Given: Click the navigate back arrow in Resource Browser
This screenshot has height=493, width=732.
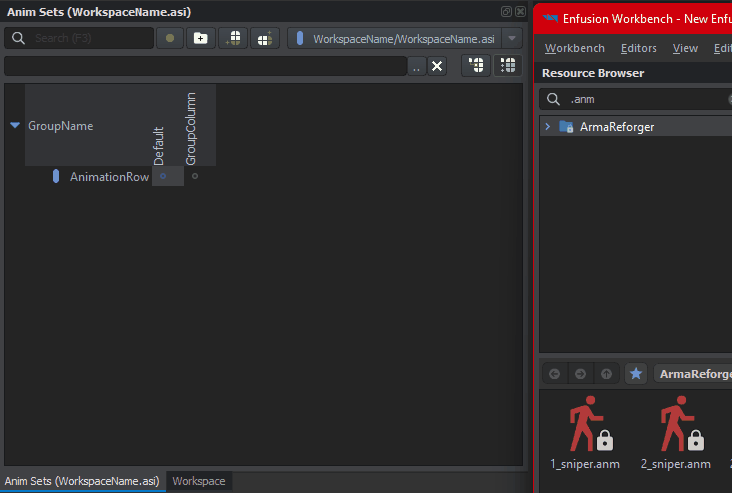Looking at the screenshot, I should pos(555,374).
